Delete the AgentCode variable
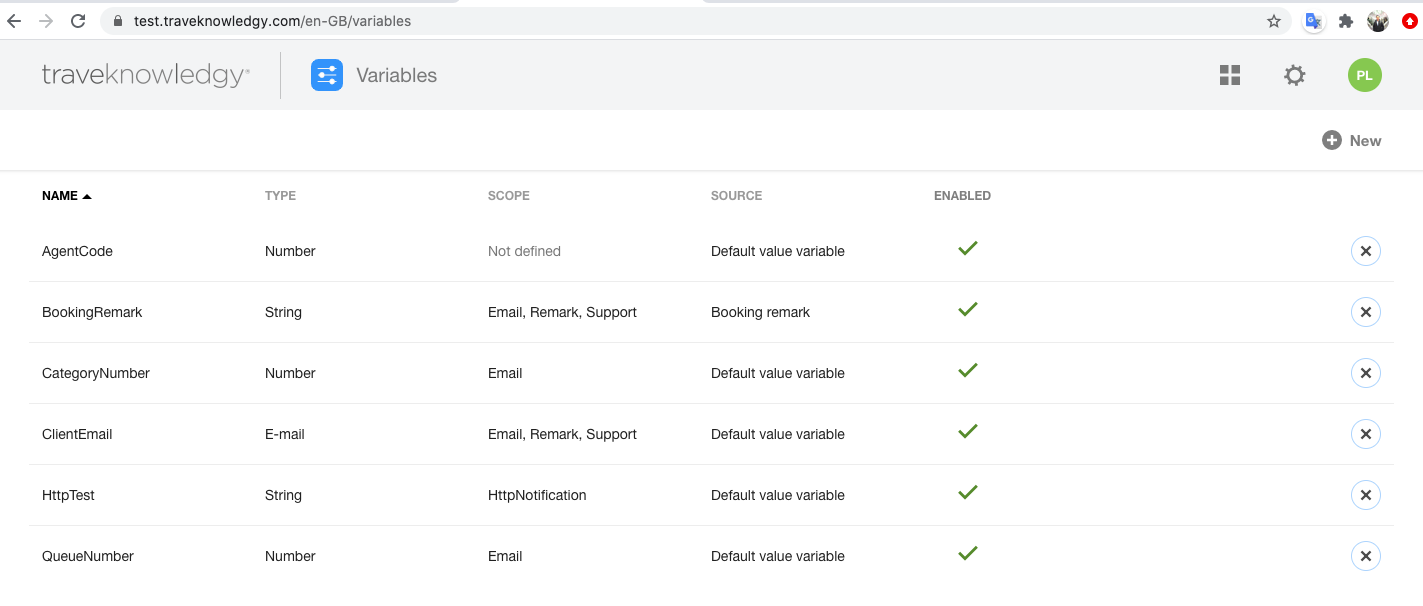Image resolution: width=1423 pixels, height=606 pixels. pos(1365,251)
